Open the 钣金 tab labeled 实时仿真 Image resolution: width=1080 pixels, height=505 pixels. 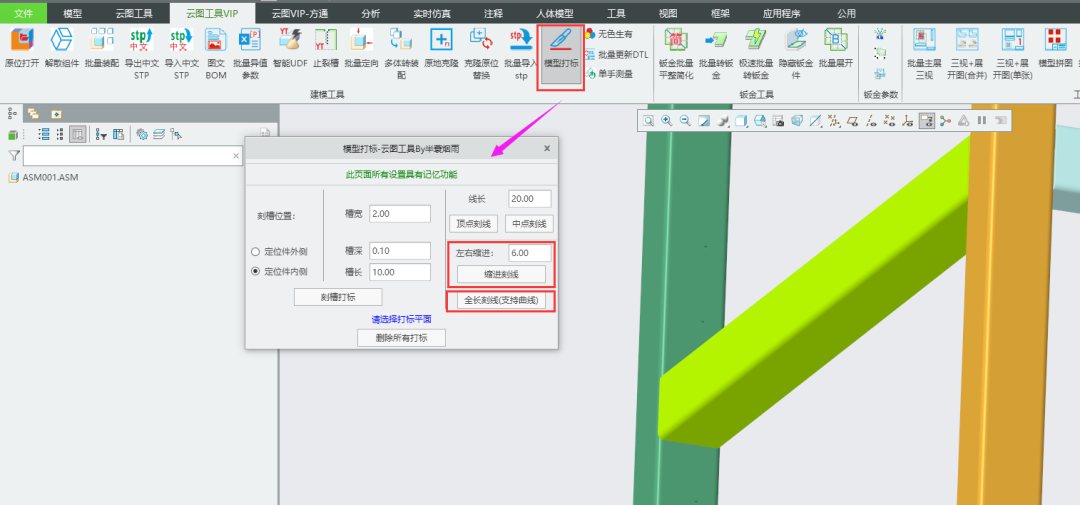430,13
